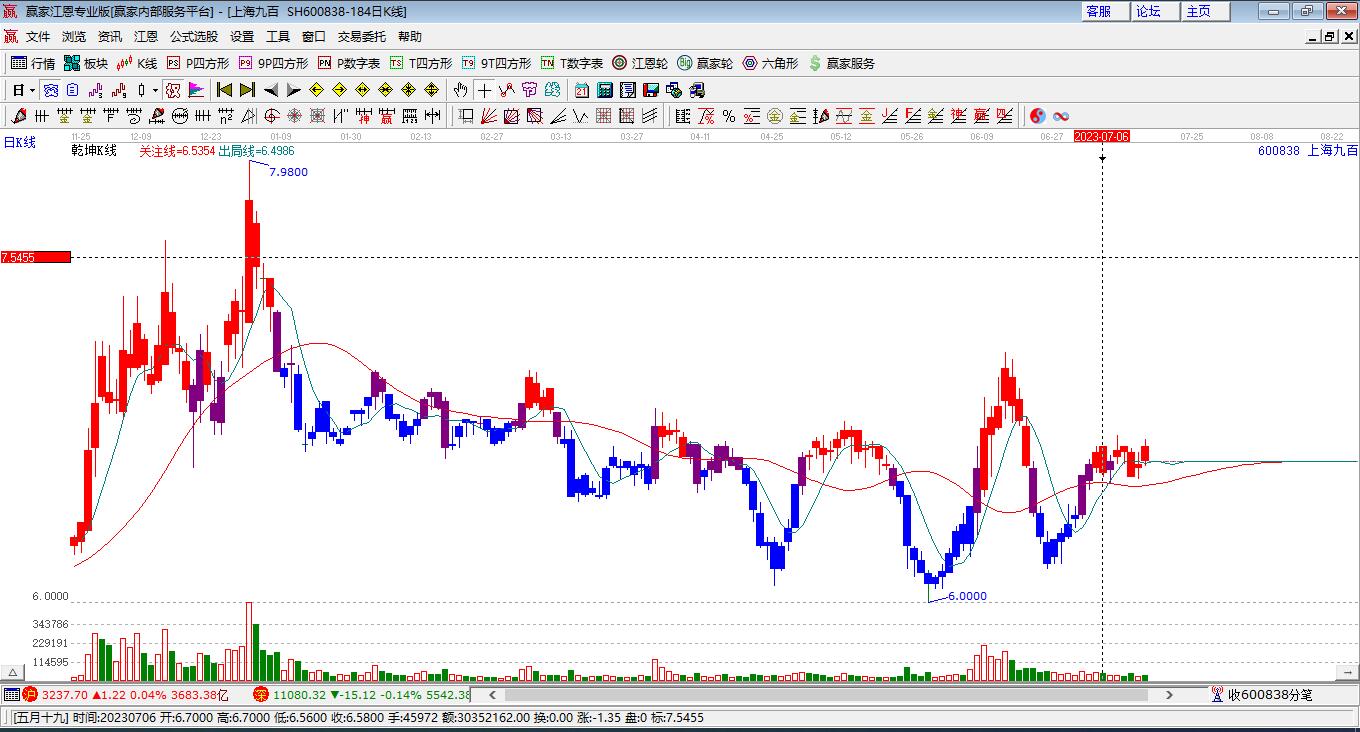Click the black right arrow icon
Image resolution: width=1360 pixels, height=732 pixels.
pyautogui.click(x=293, y=90)
